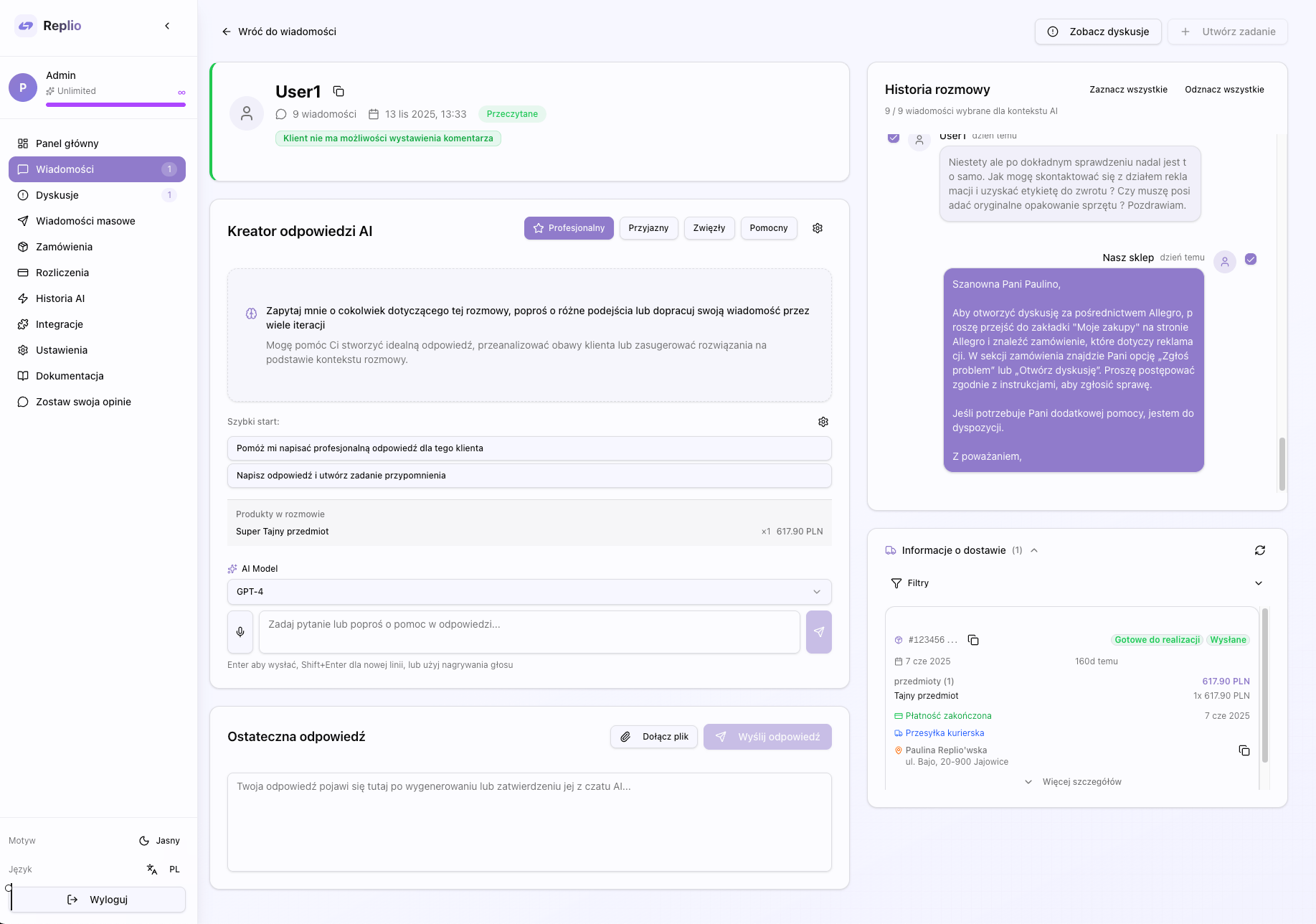The image size is (1316, 924).
Task: Open Zamówienia from the sidebar menu
Action: (x=64, y=247)
